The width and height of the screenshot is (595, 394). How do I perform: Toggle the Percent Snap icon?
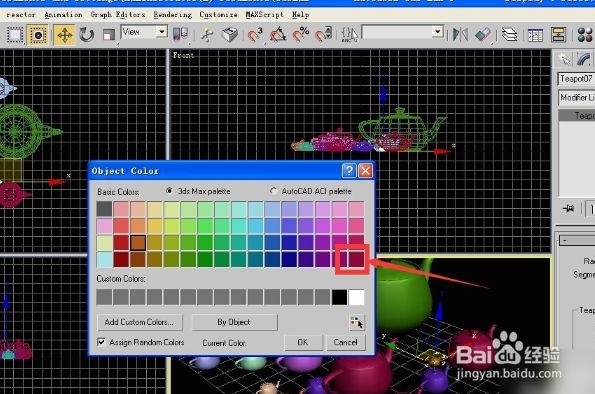301,35
